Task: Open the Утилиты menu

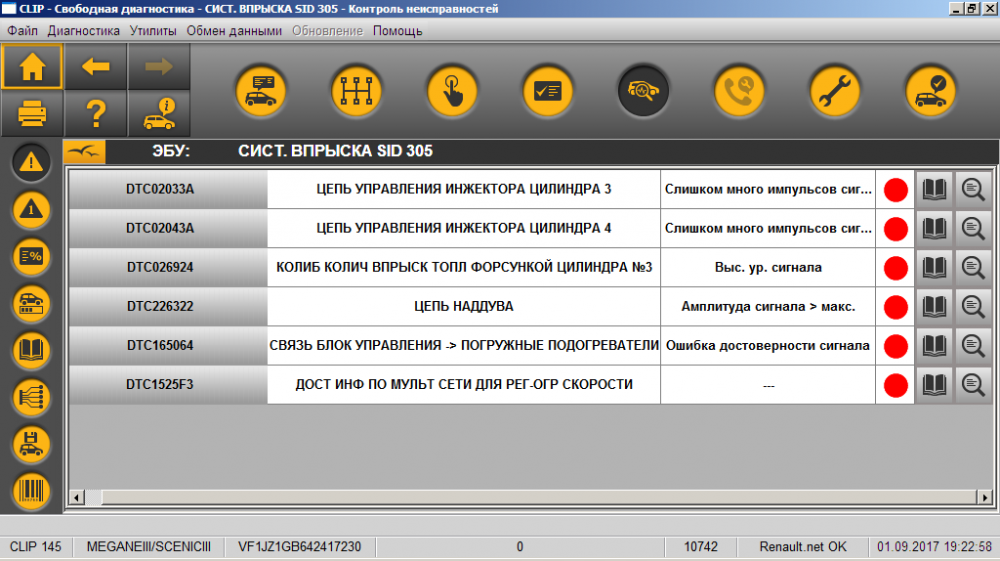Action: point(153,31)
